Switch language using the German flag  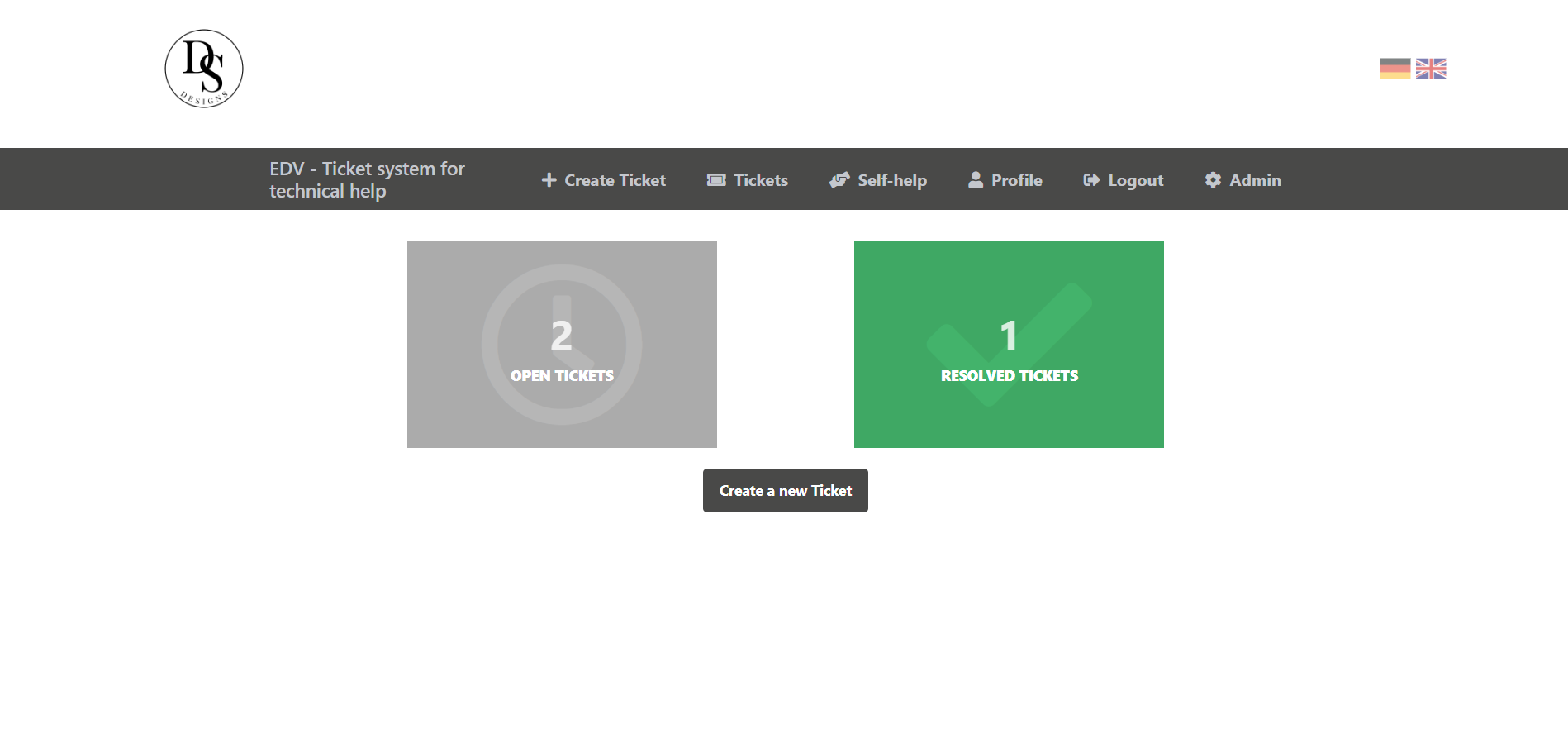click(x=1395, y=69)
